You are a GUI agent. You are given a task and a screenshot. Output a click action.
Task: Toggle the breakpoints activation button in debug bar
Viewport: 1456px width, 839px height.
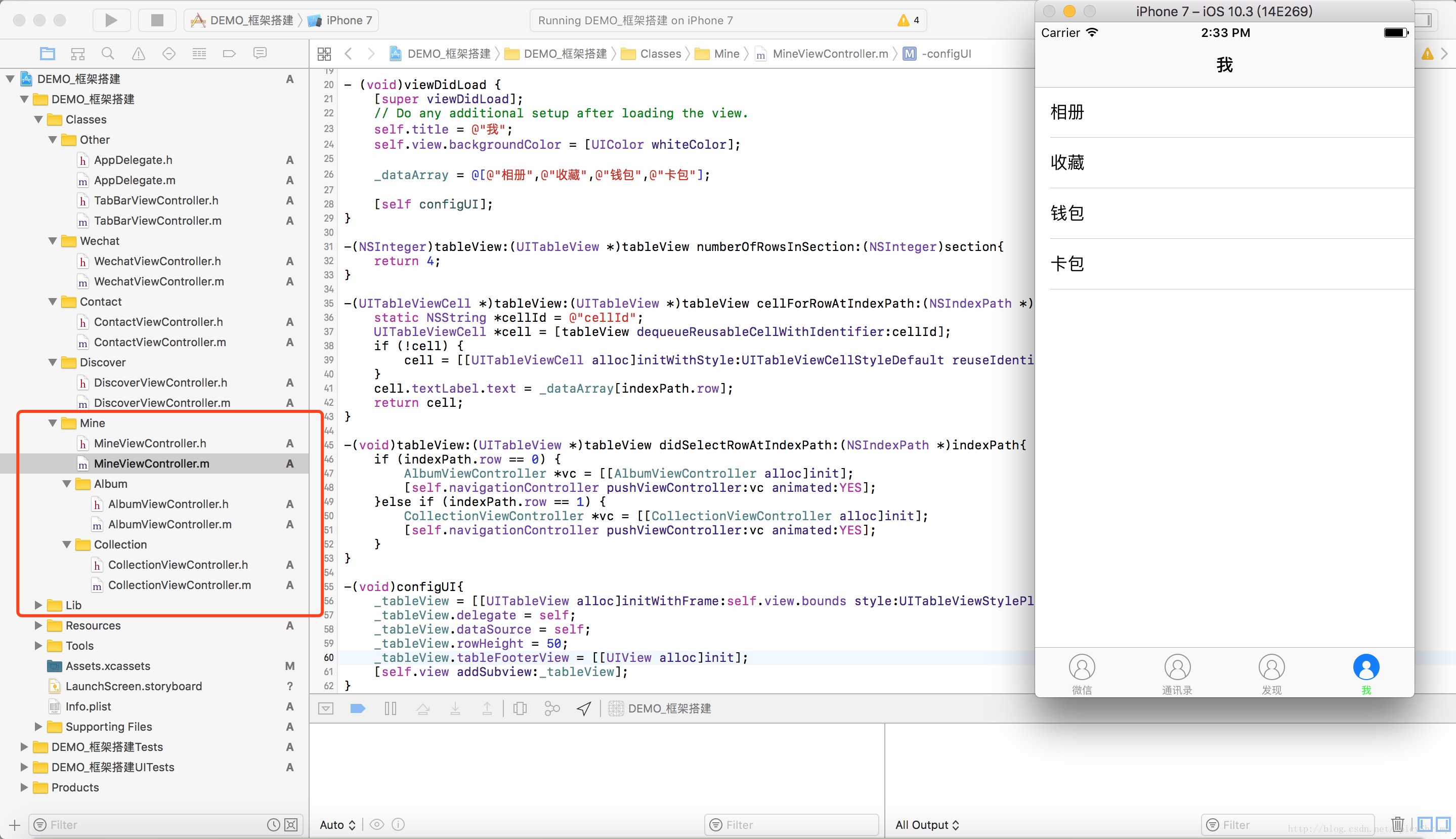[x=358, y=708]
